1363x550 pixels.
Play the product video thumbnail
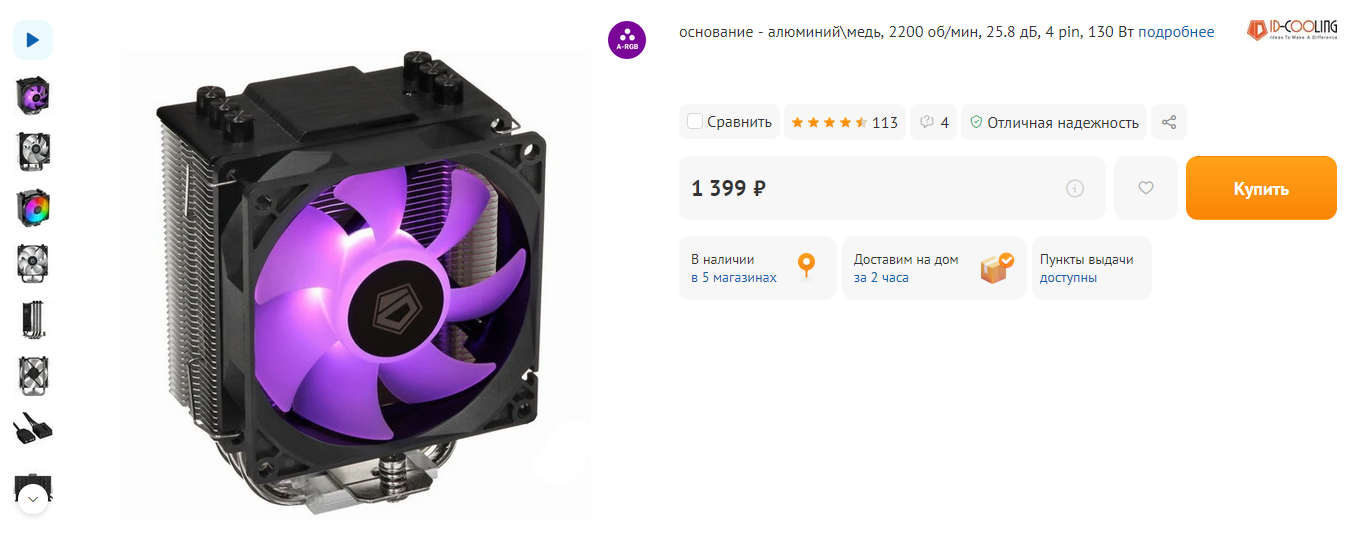[33, 40]
